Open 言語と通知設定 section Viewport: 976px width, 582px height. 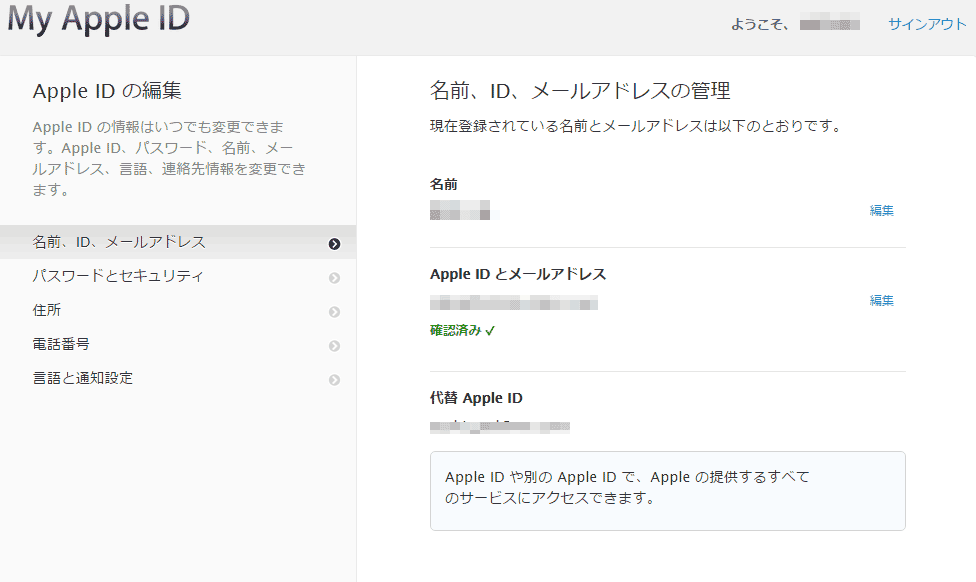point(83,378)
